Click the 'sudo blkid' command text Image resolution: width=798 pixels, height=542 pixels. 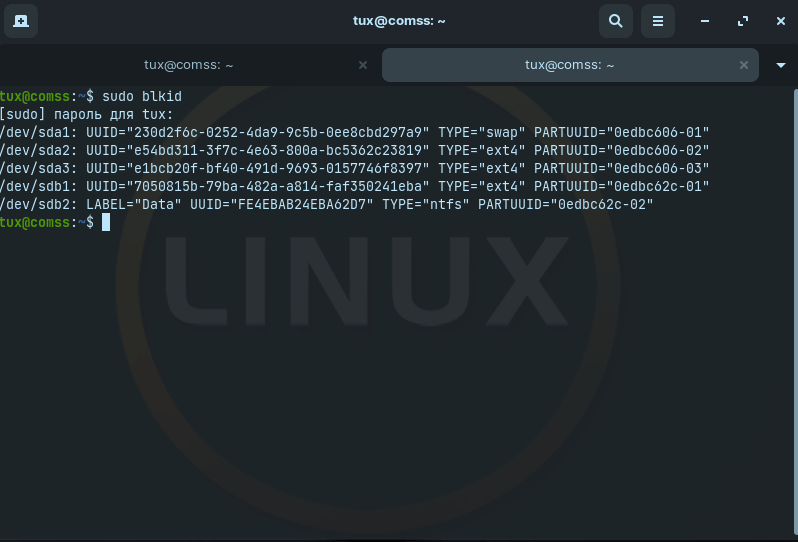pyautogui.click(x=142, y=96)
